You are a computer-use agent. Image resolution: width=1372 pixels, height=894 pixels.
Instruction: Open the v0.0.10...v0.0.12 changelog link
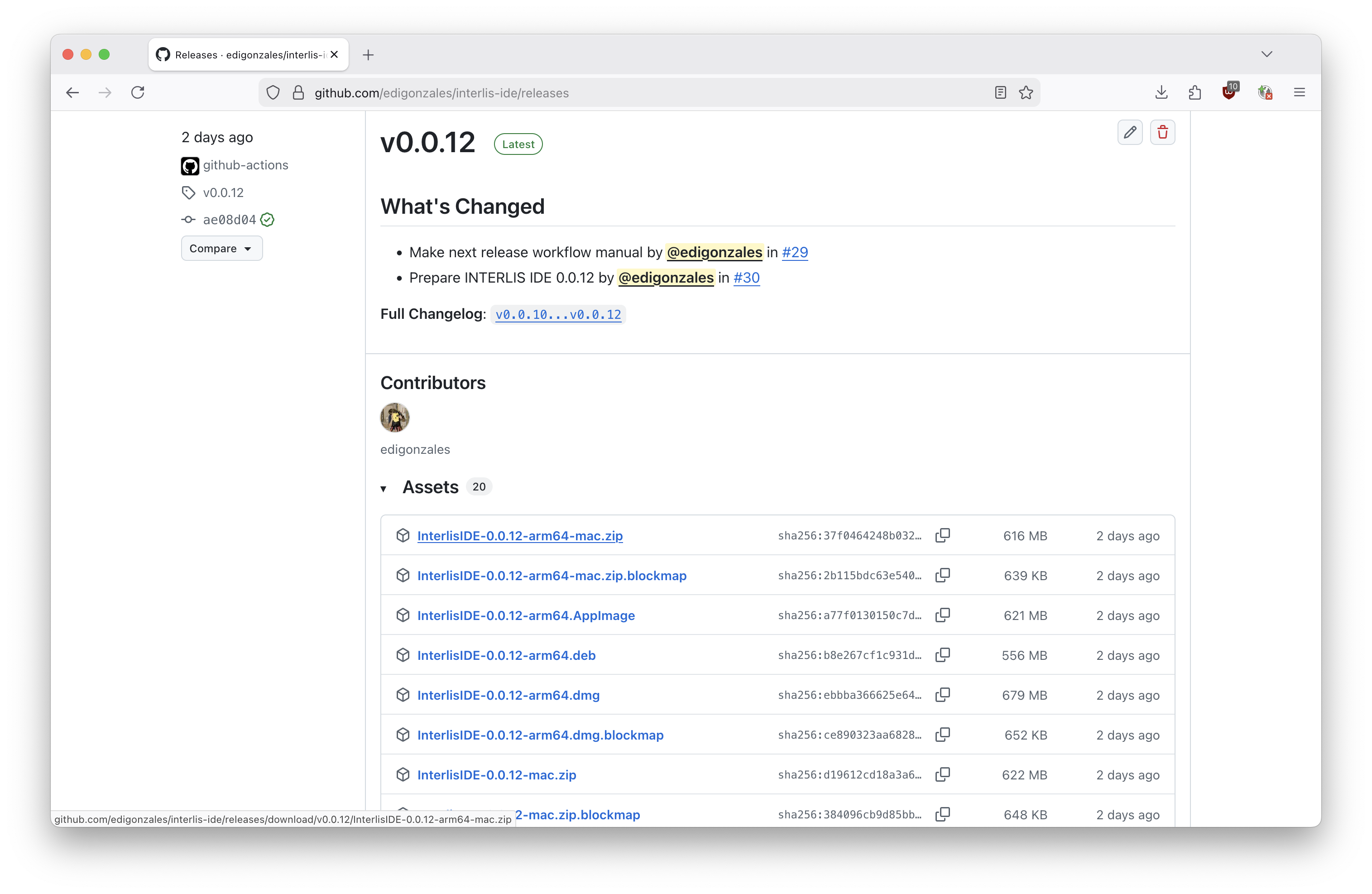click(558, 315)
